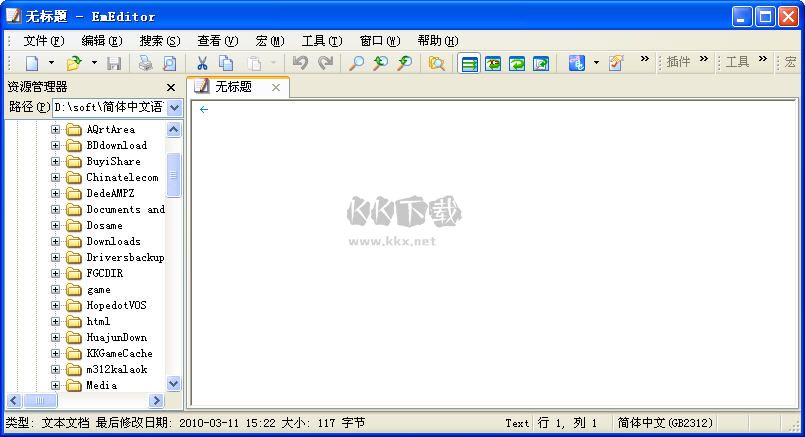The image size is (805, 437).
Task: Toggle Wrap by Page icon
Action: 541,63
